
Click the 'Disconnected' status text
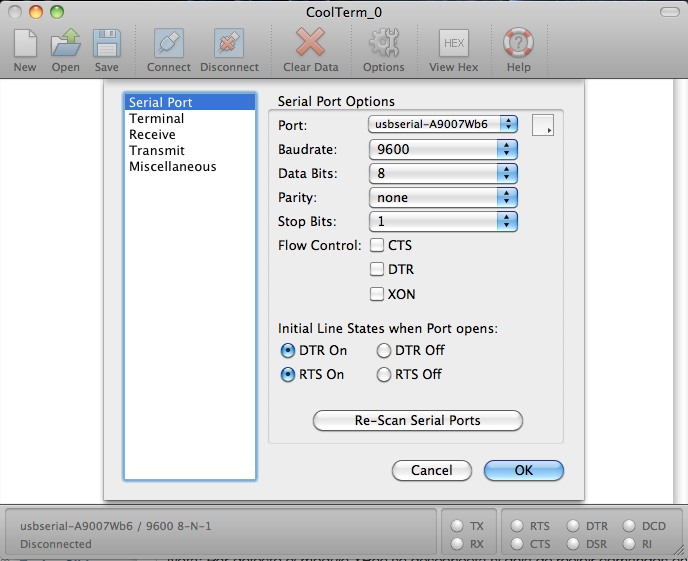tap(56, 544)
